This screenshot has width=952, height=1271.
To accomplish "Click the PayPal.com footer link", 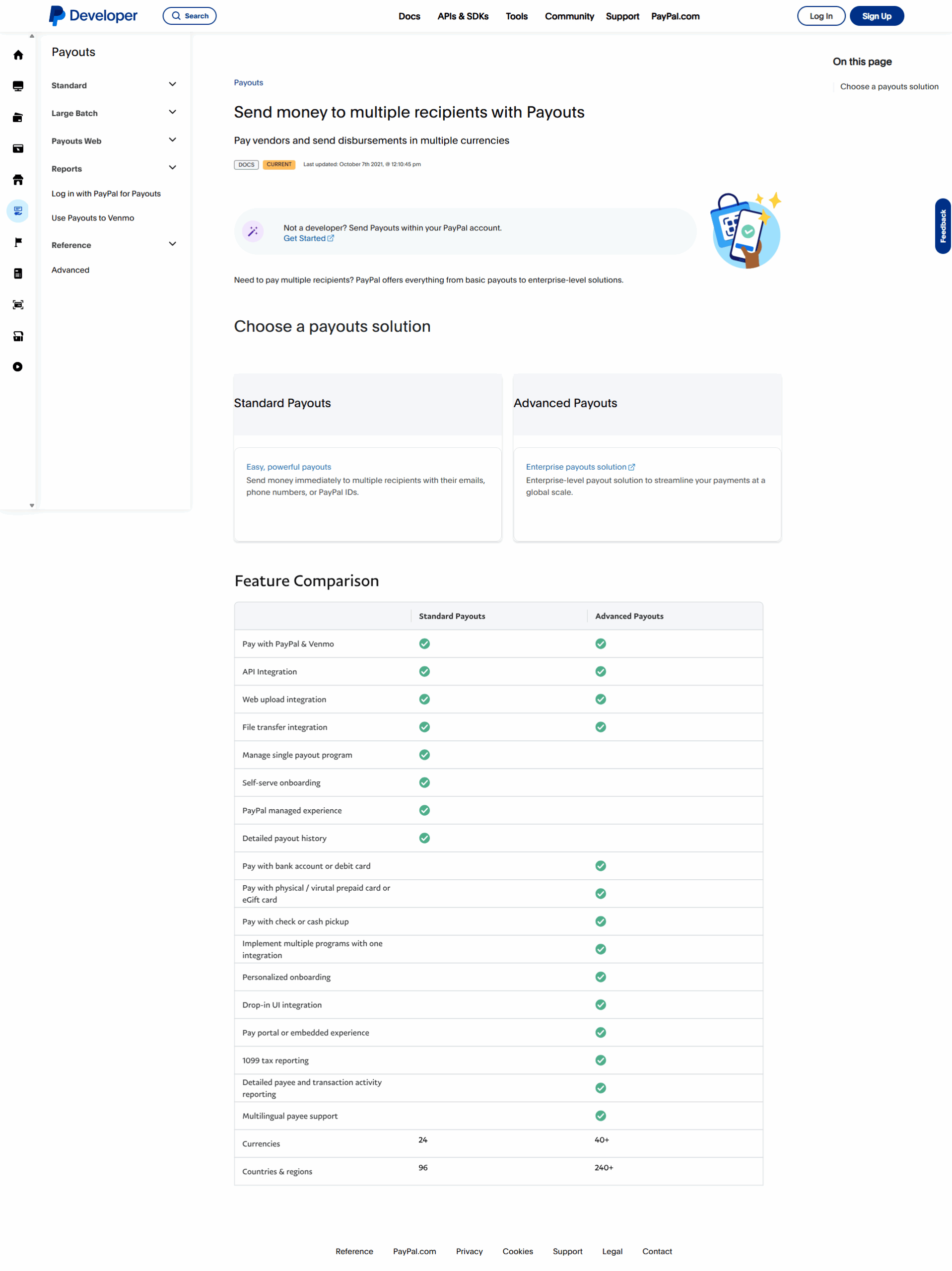I will tap(414, 1251).
